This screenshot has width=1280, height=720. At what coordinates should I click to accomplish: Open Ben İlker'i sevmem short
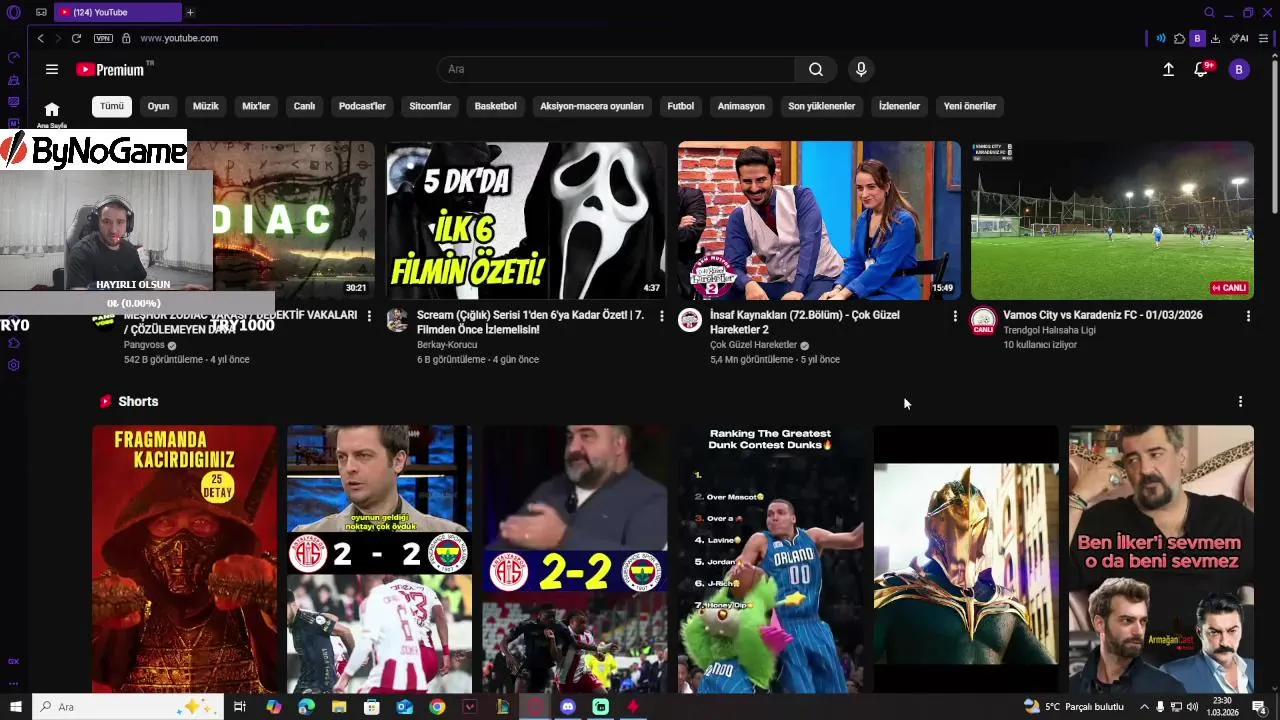point(1161,559)
